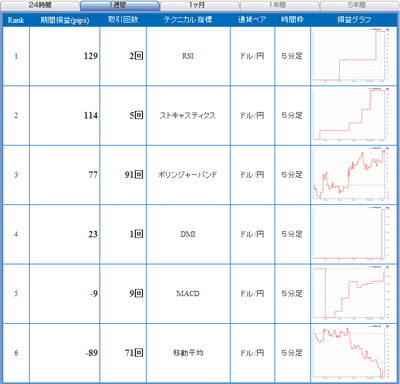
Task: Click the DMI indicator name
Action: 188,234
